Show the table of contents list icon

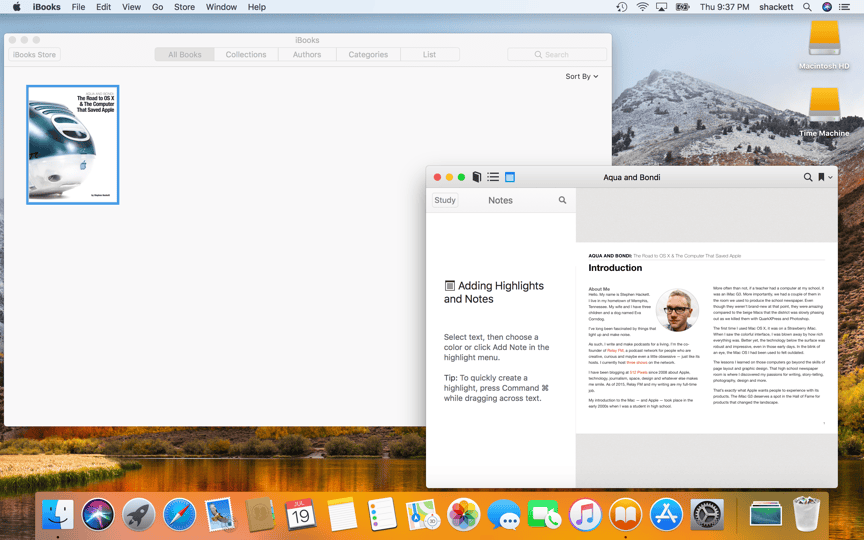(493, 177)
